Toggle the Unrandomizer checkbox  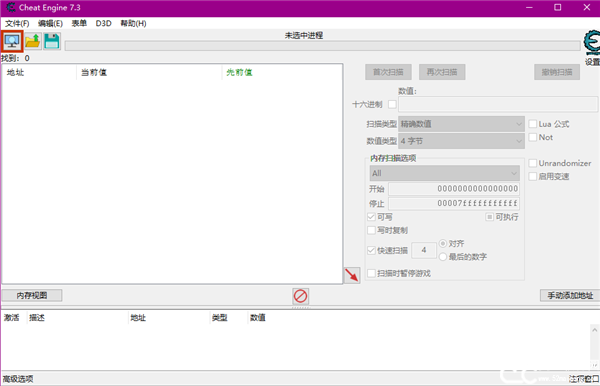tap(533, 163)
